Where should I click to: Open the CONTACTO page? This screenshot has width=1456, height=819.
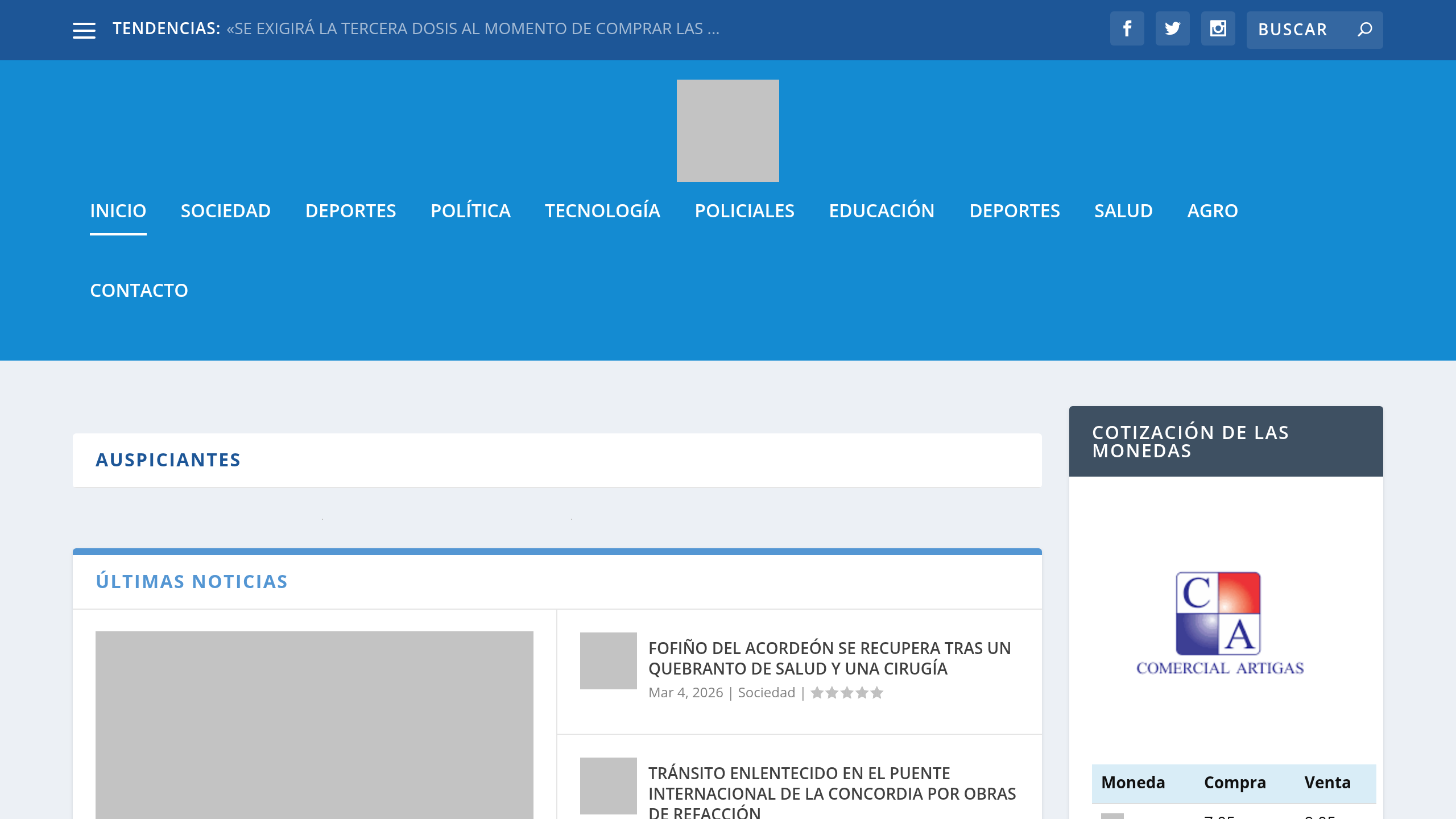click(x=139, y=289)
